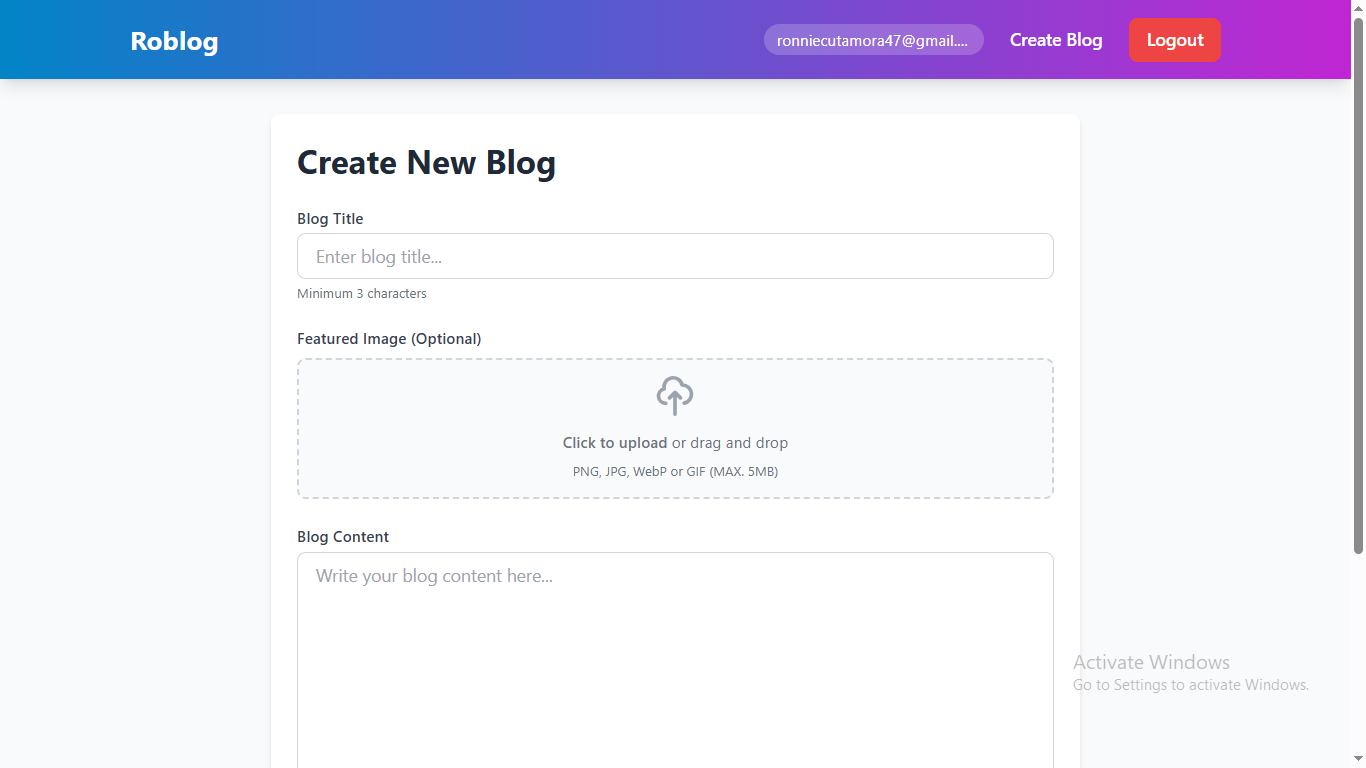Viewport: 1366px width, 768px height.
Task: Click the scrollbar down arrow
Action: coord(1358,761)
